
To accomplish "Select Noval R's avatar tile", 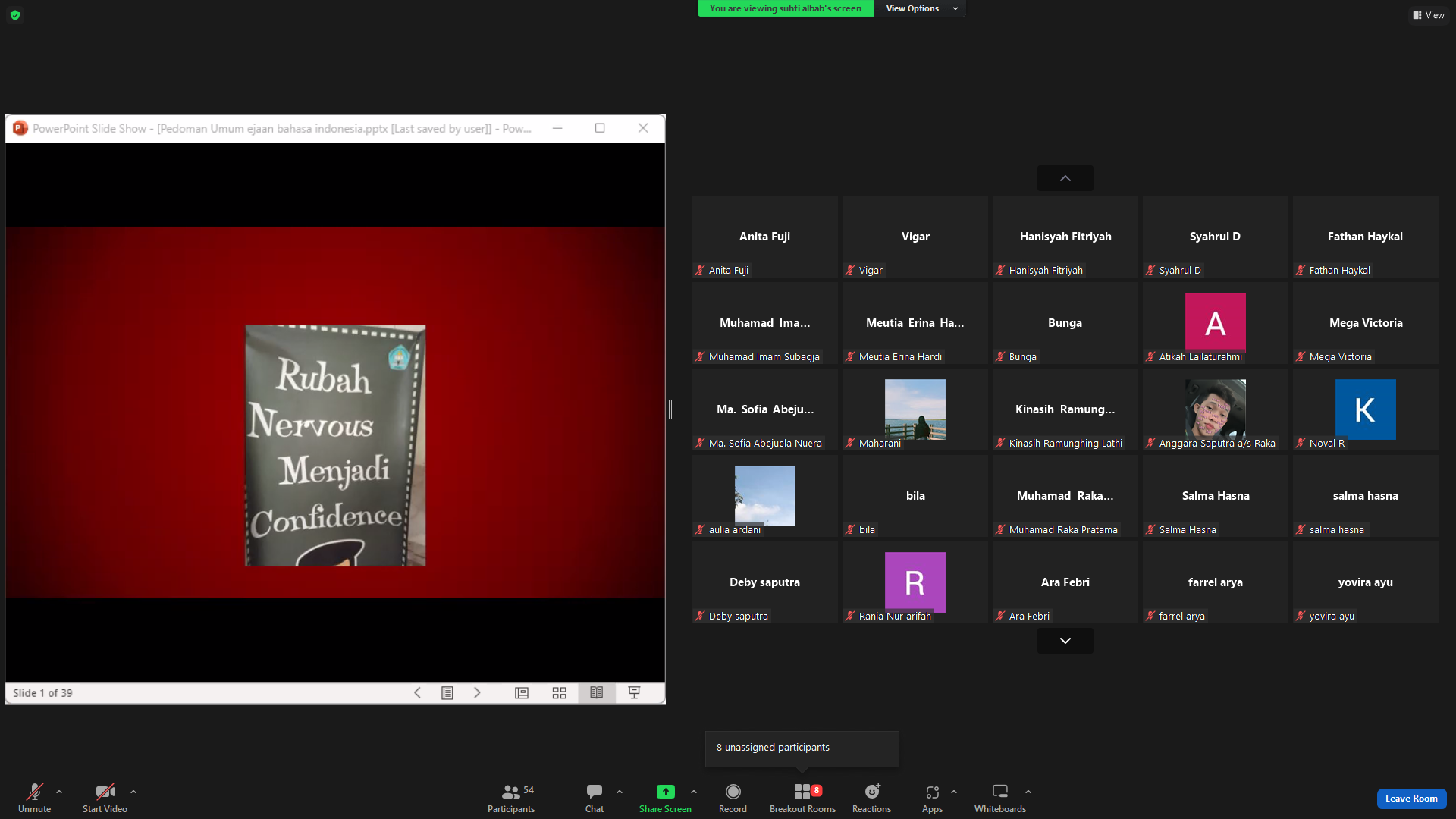I will coord(1366,409).
